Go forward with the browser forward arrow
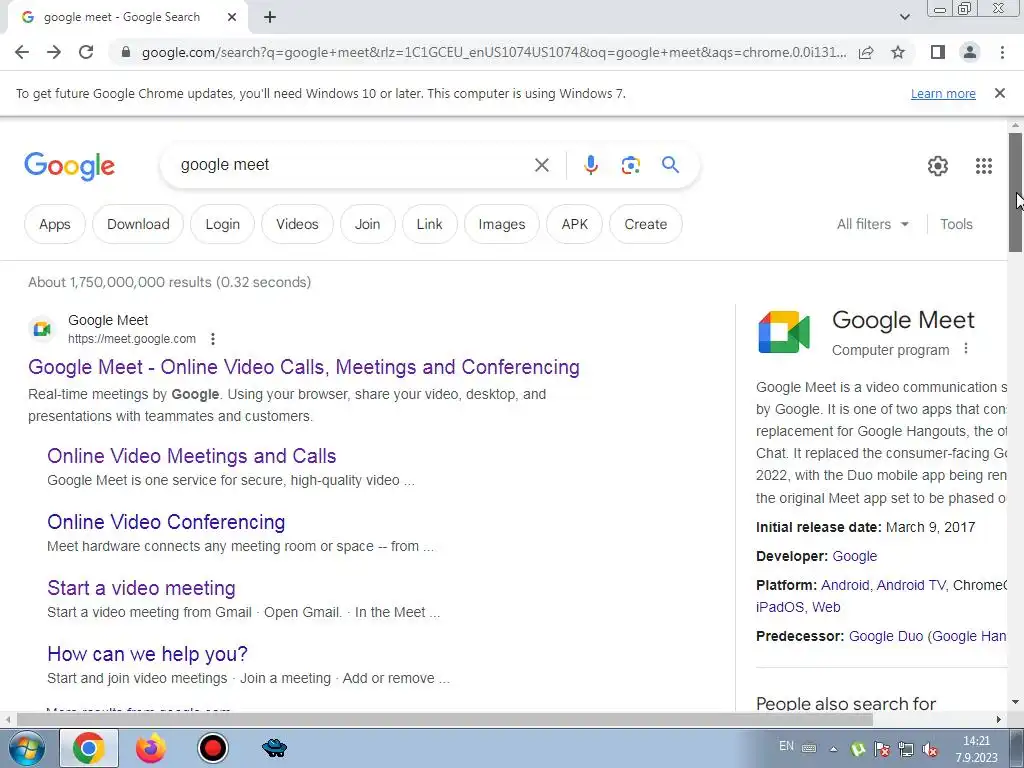 54,52
